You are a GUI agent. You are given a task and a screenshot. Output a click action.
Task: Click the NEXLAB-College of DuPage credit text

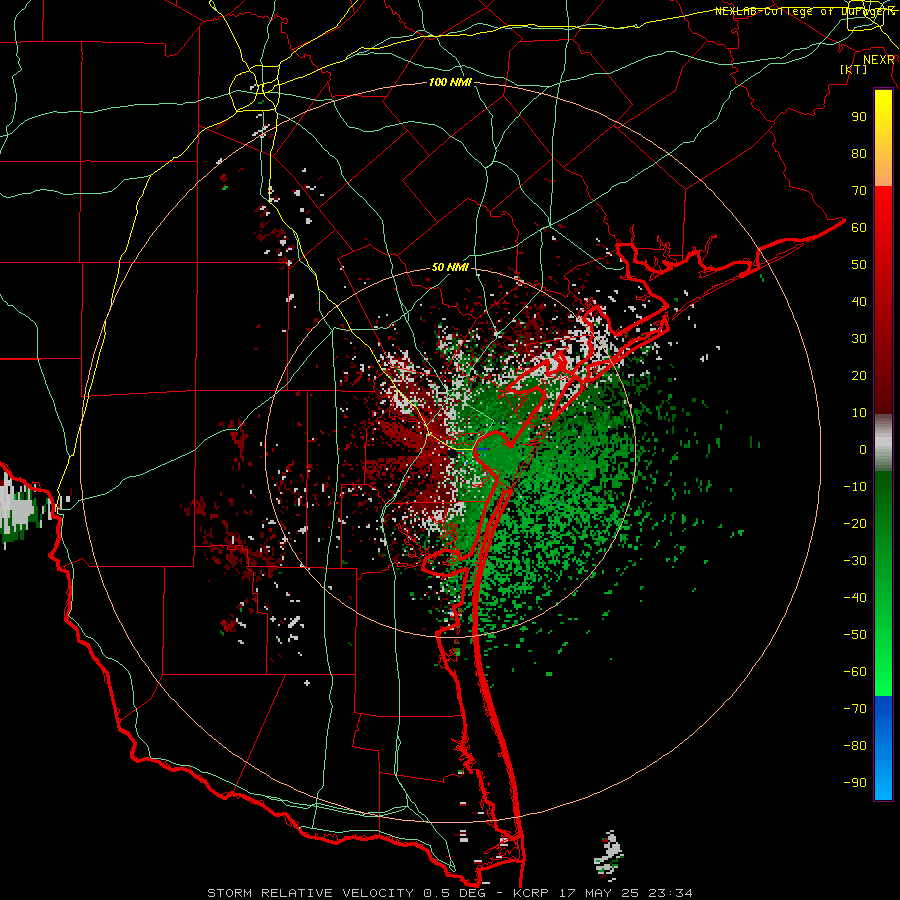pyautogui.click(x=805, y=11)
